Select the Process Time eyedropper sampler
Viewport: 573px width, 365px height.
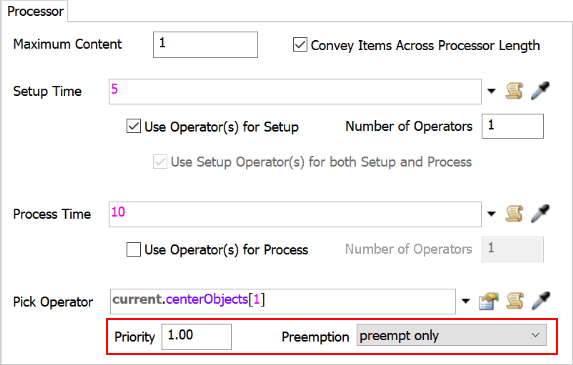coord(540,214)
